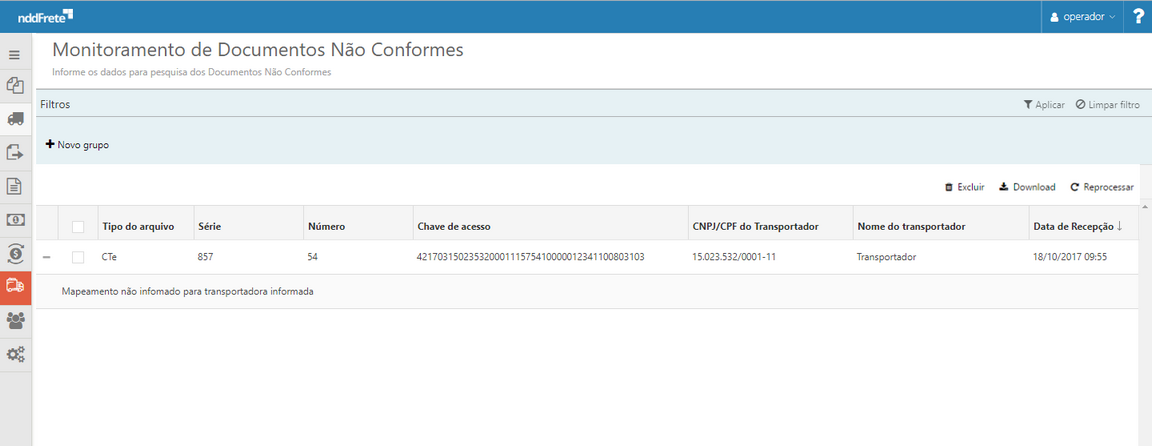Click the dark truck sidebar icon
The image size is (1152, 446).
[x=15, y=119]
